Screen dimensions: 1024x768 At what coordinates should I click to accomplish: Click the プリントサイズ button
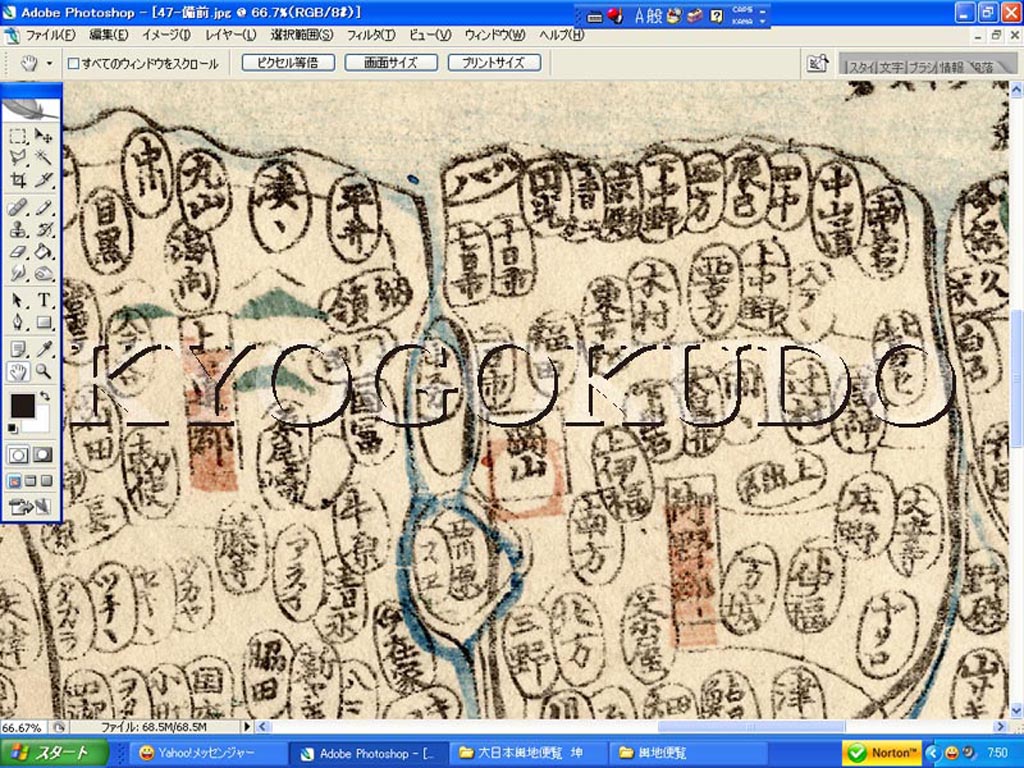coord(494,63)
